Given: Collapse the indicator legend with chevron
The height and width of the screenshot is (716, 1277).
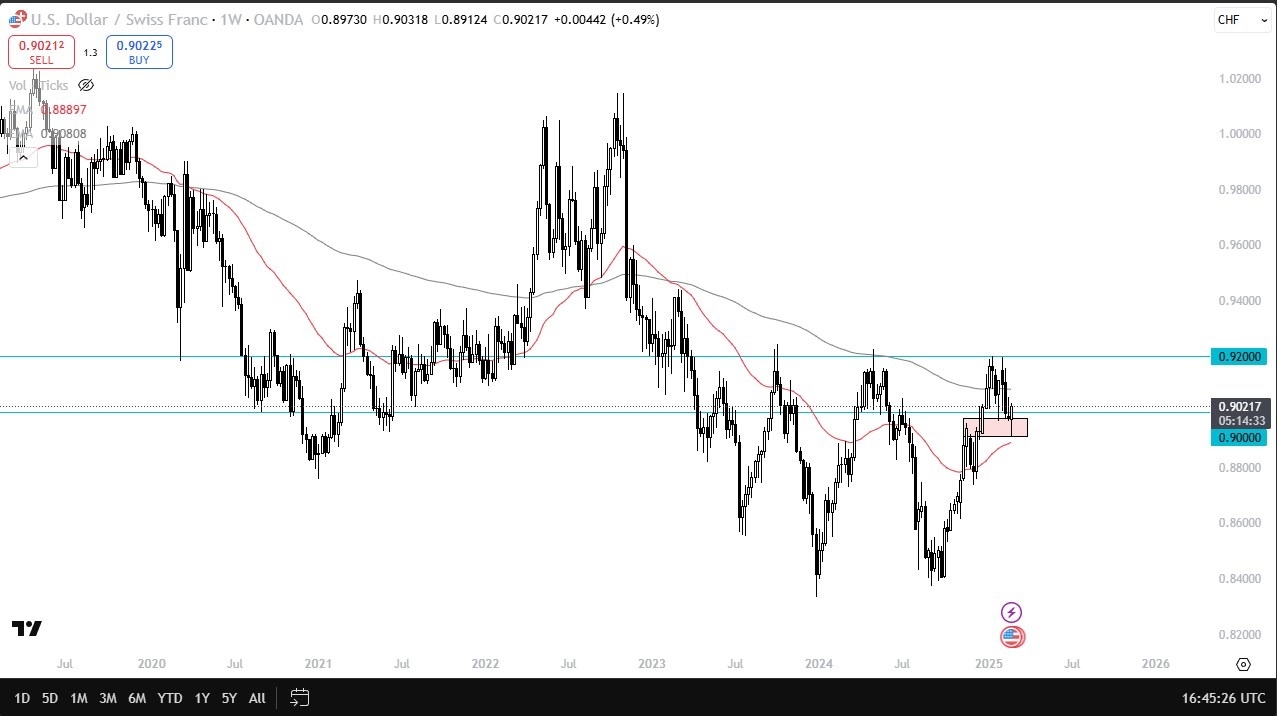Looking at the screenshot, I should click(x=23, y=156).
